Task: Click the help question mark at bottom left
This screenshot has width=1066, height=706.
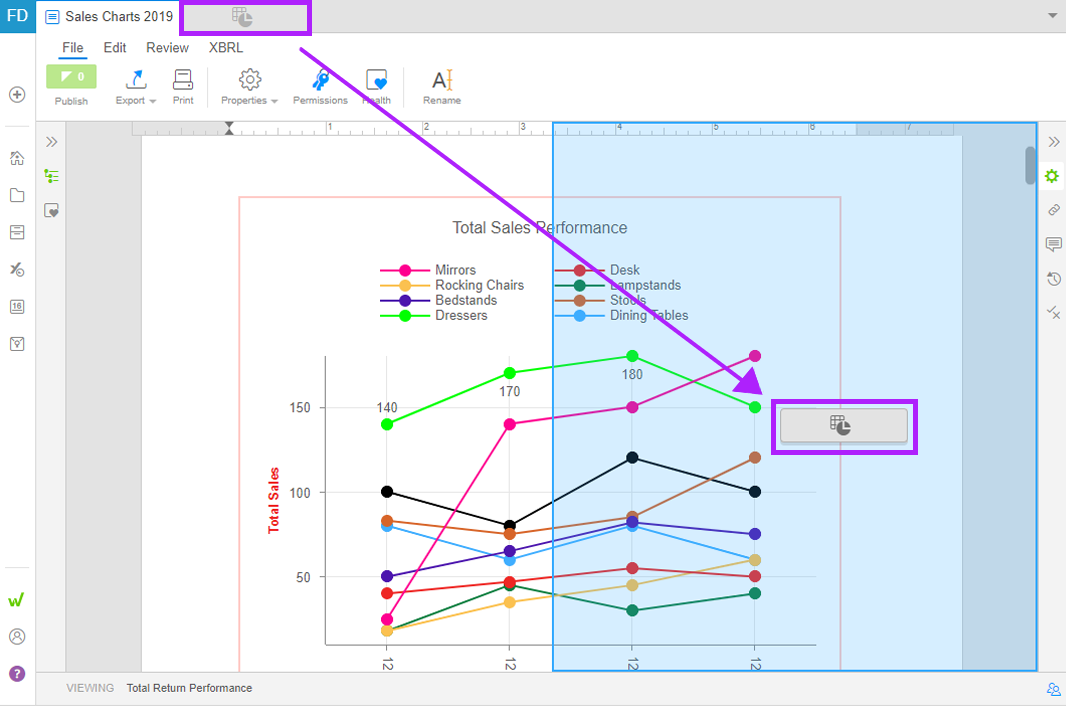Action: (16, 672)
